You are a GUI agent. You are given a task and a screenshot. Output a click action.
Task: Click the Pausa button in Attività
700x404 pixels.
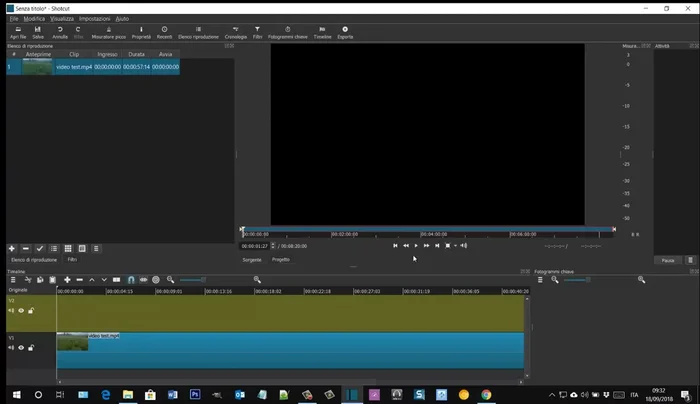(x=668, y=260)
